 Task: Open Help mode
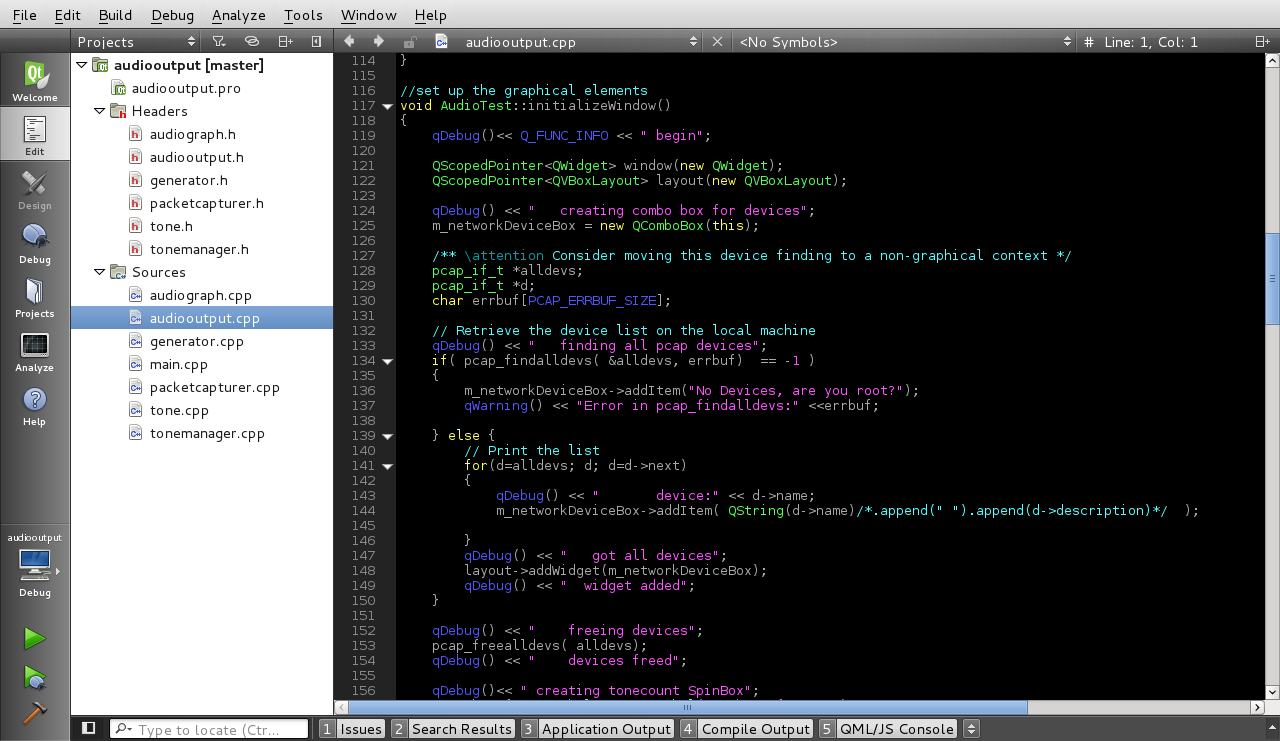(35, 404)
